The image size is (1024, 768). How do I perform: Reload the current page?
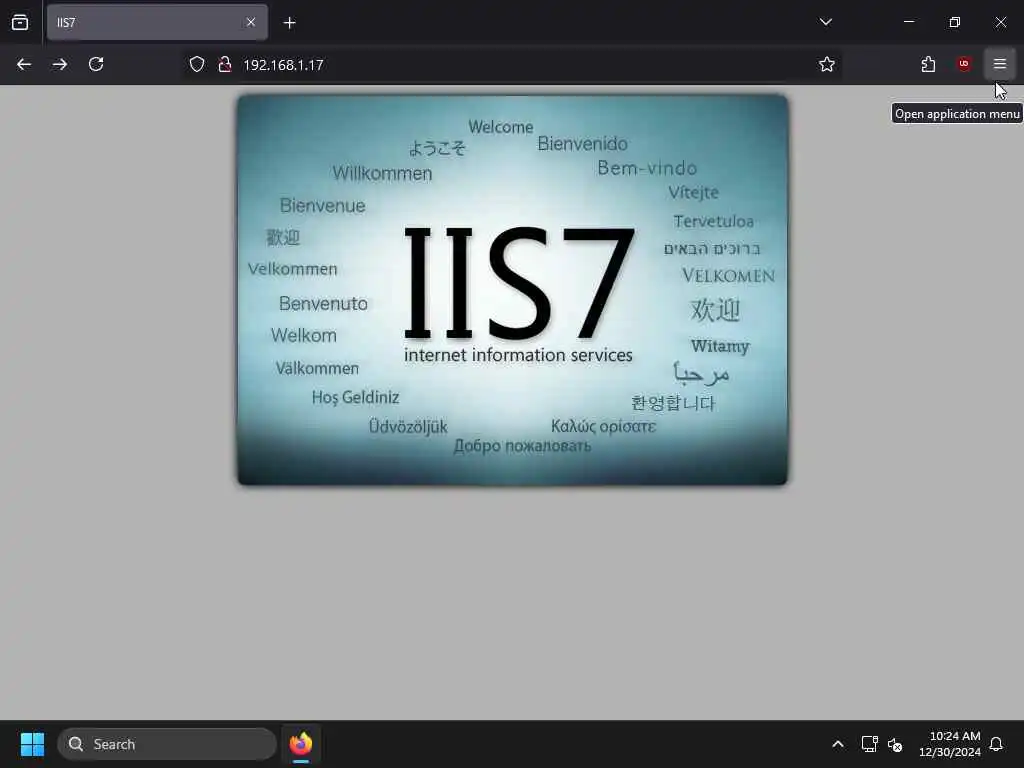click(x=96, y=64)
